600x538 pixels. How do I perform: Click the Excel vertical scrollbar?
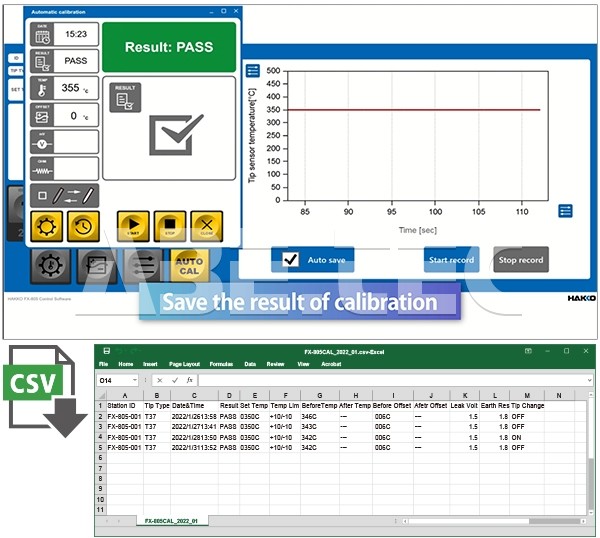click(x=591, y=452)
